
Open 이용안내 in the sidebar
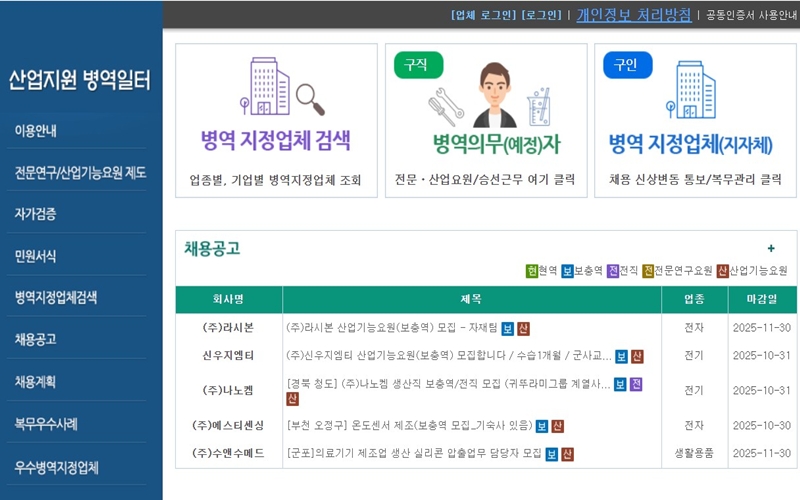pyautogui.click(x=35, y=131)
